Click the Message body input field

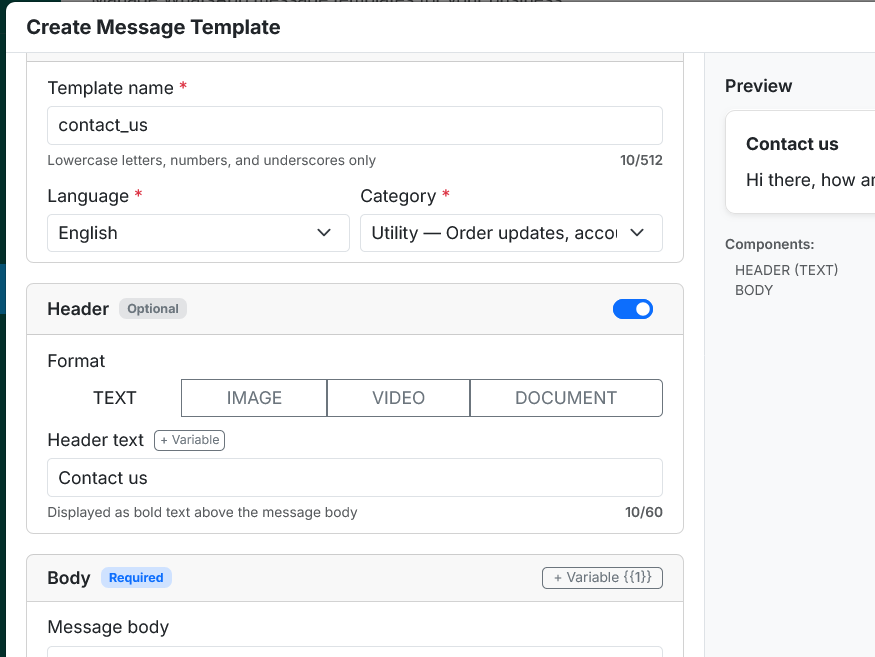click(x=354, y=652)
